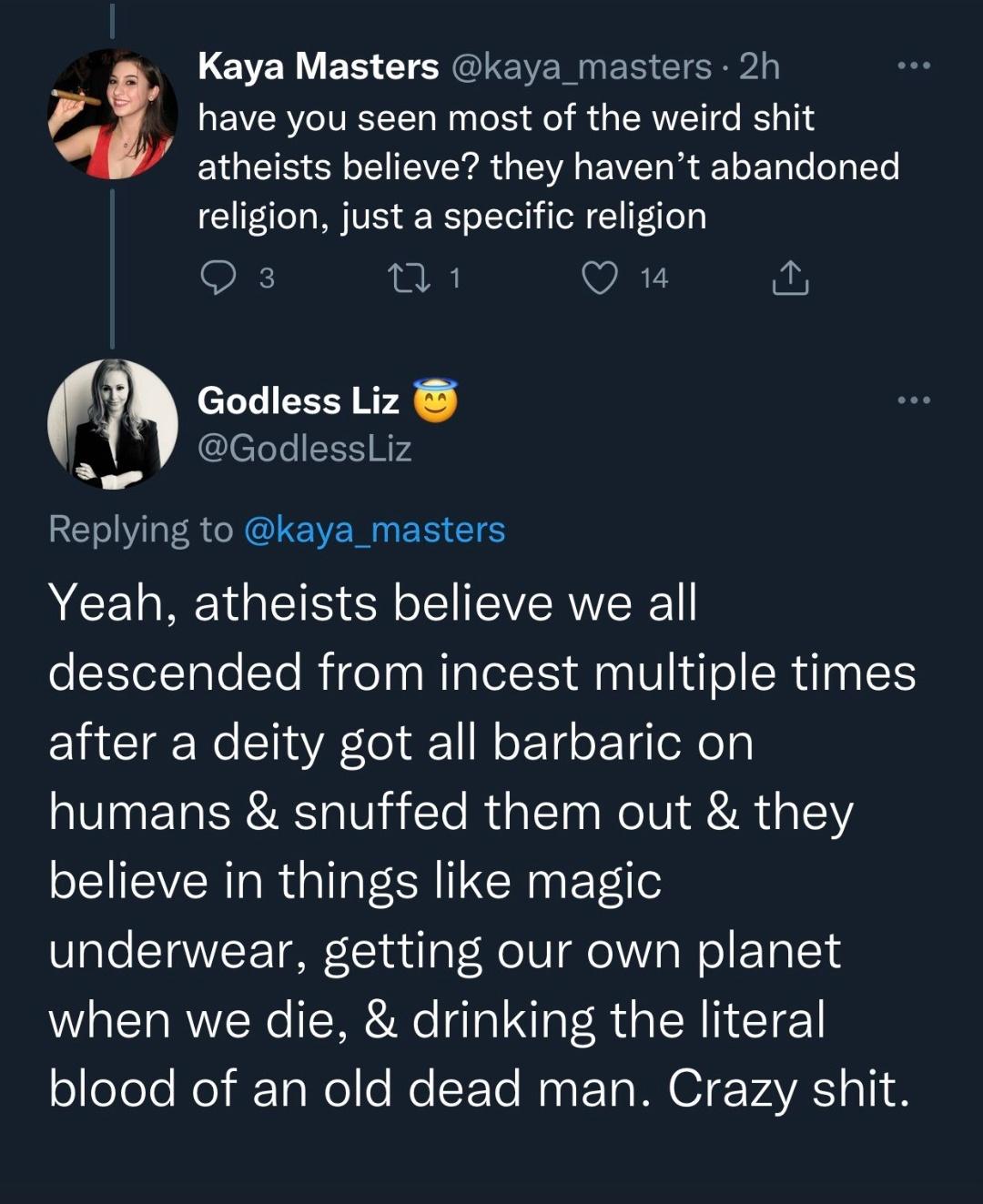Reply to Kaya Masters' tweet

coord(218,278)
